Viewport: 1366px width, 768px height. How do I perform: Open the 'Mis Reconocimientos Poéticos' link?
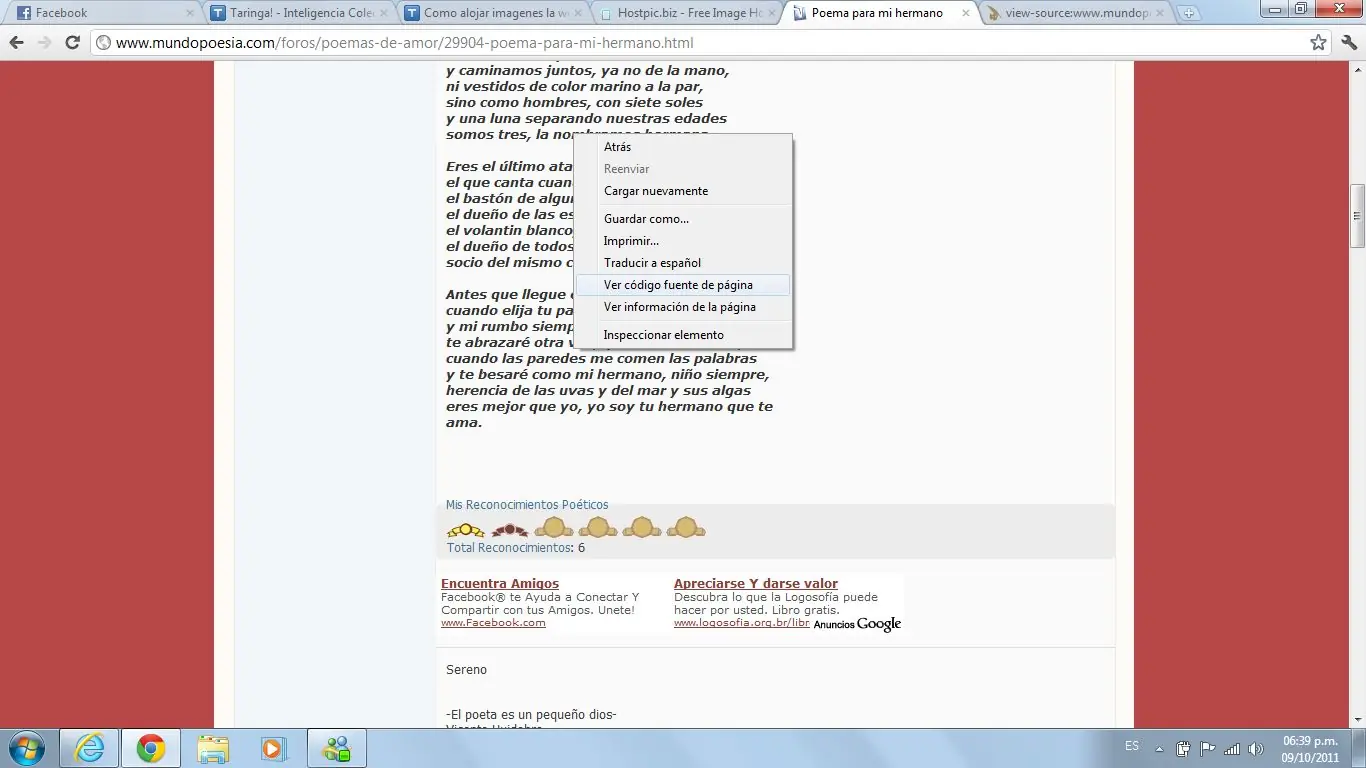coord(527,505)
